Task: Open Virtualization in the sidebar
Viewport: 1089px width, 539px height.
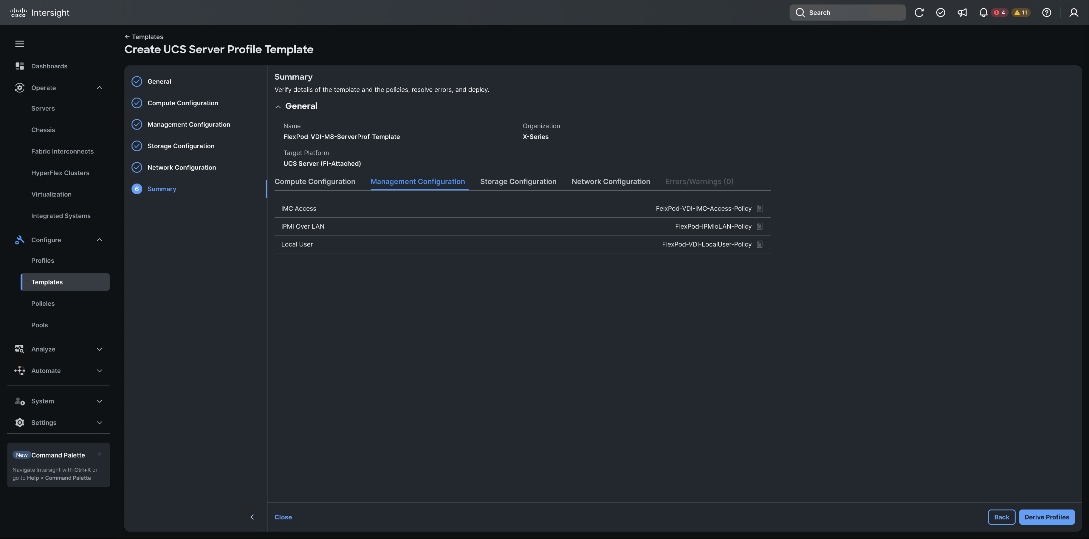Action: point(51,194)
